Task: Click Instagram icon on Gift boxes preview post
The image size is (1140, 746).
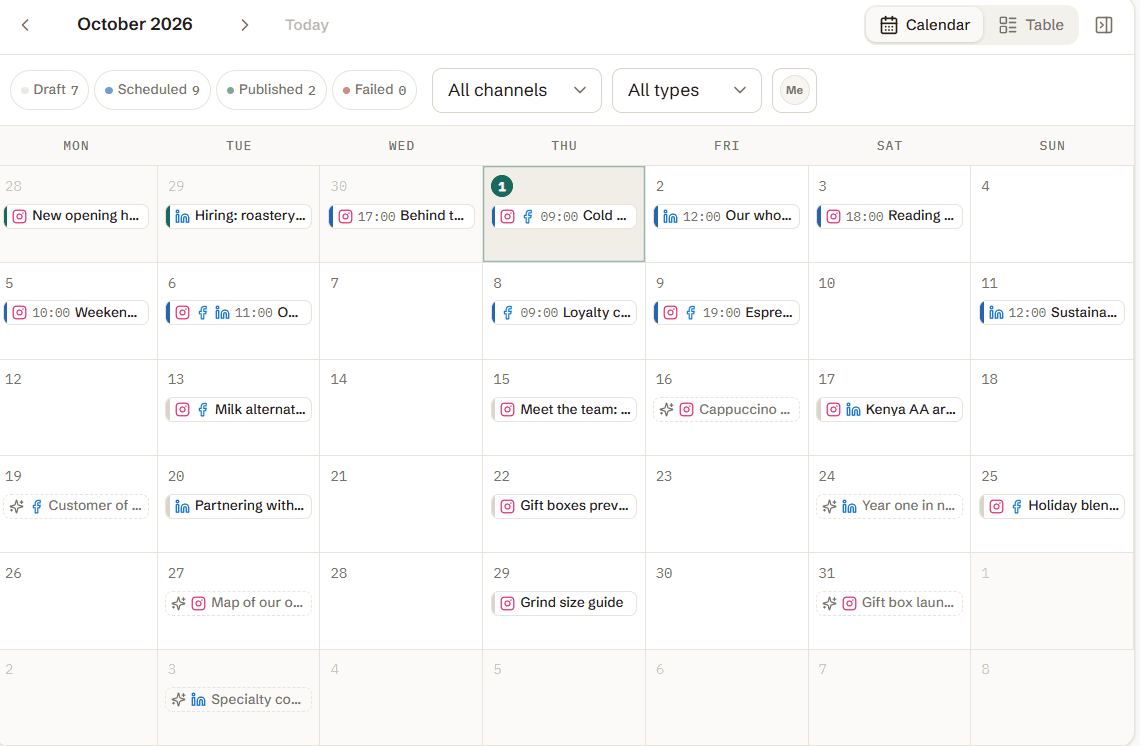Action: [x=507, y=506]
